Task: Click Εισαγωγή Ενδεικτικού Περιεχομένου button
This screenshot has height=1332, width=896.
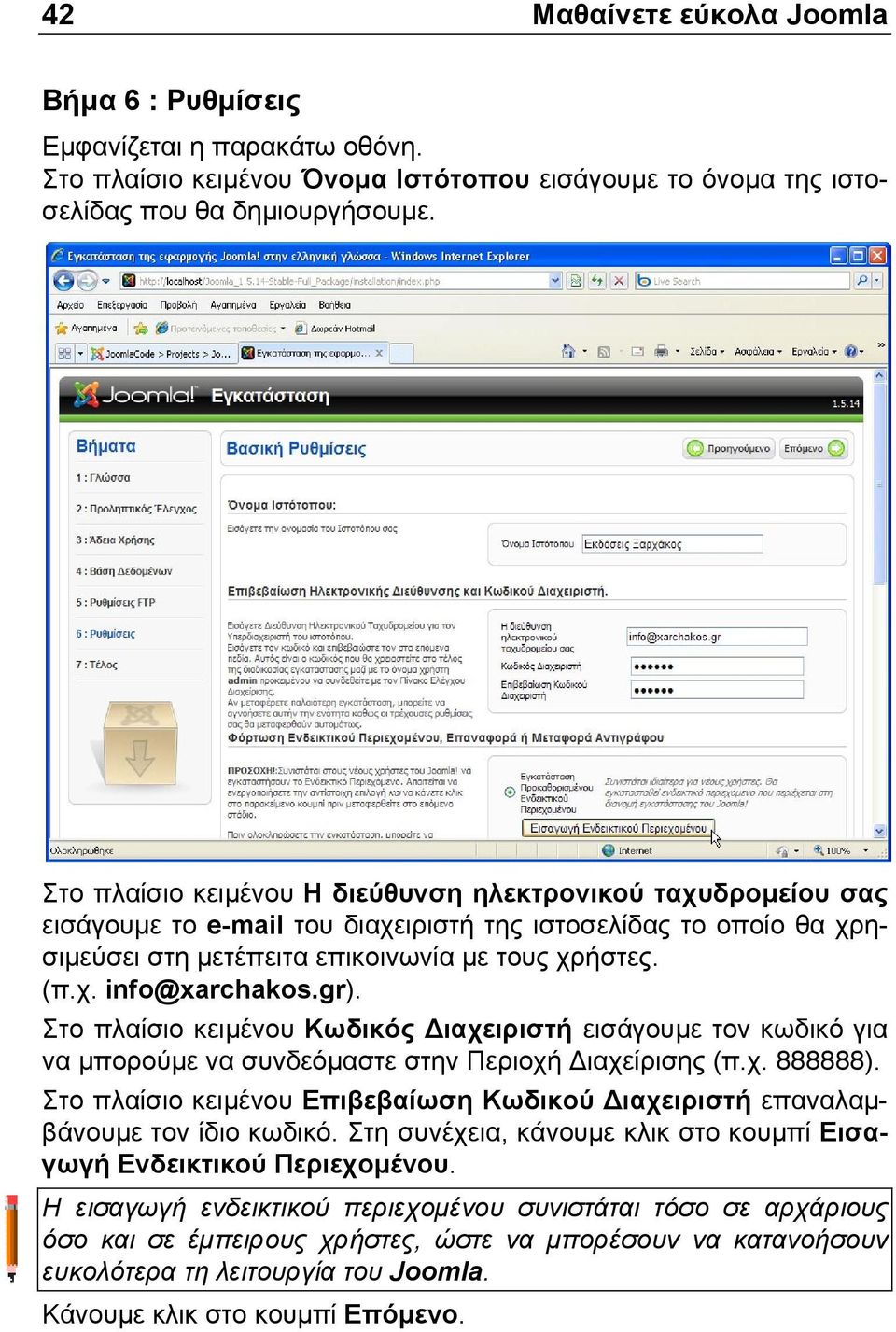Action: pos(618,828)
